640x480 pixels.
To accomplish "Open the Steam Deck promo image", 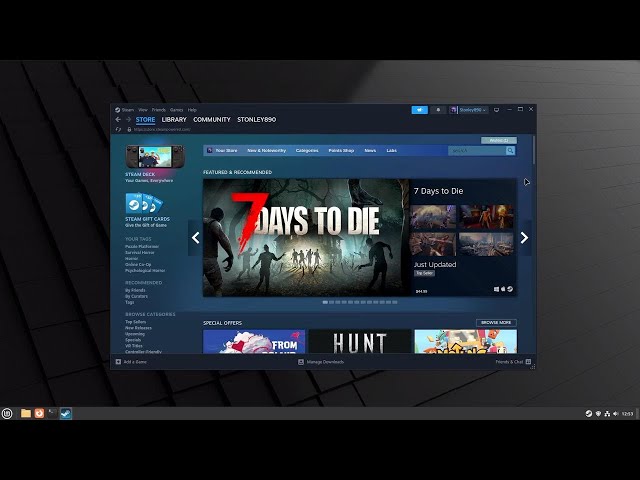I will tap(155, 156).
